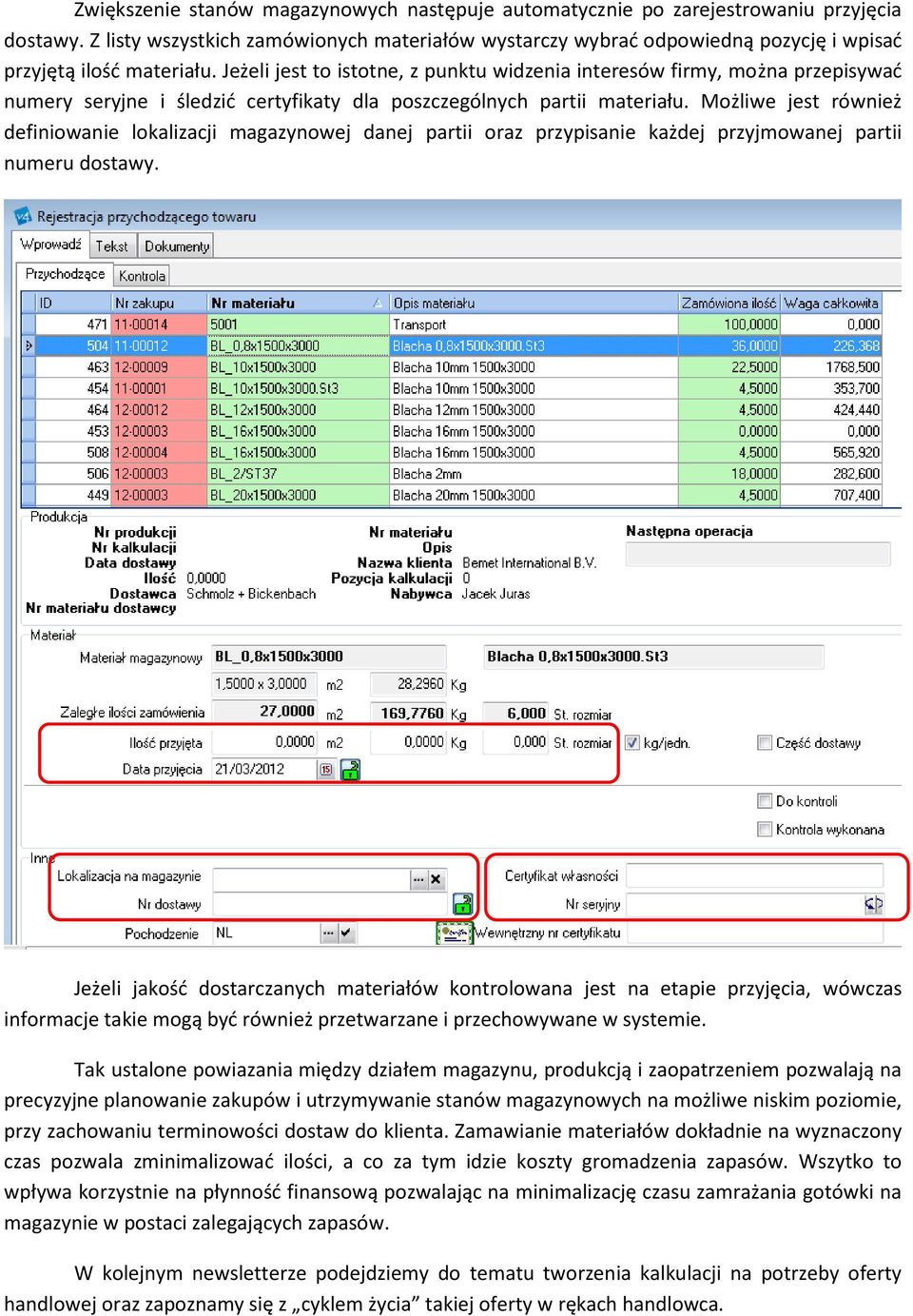Click the 6,000 St. rozmiar value

[516, 714]
